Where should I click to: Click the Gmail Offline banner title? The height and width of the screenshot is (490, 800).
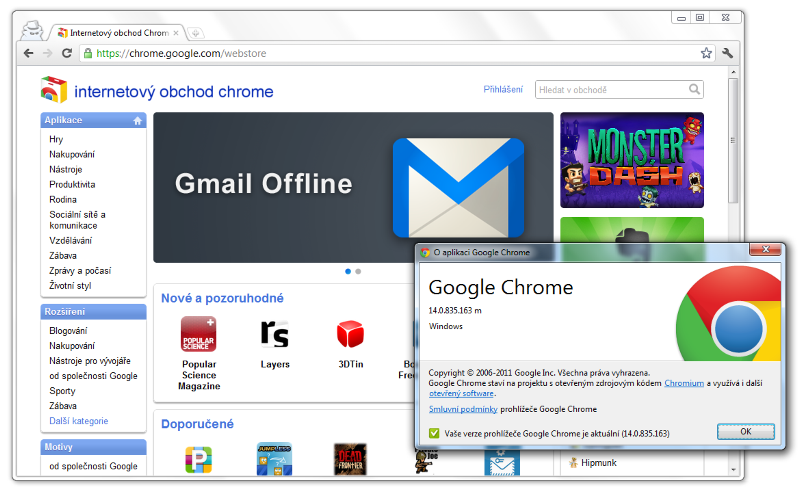[263, 184]
